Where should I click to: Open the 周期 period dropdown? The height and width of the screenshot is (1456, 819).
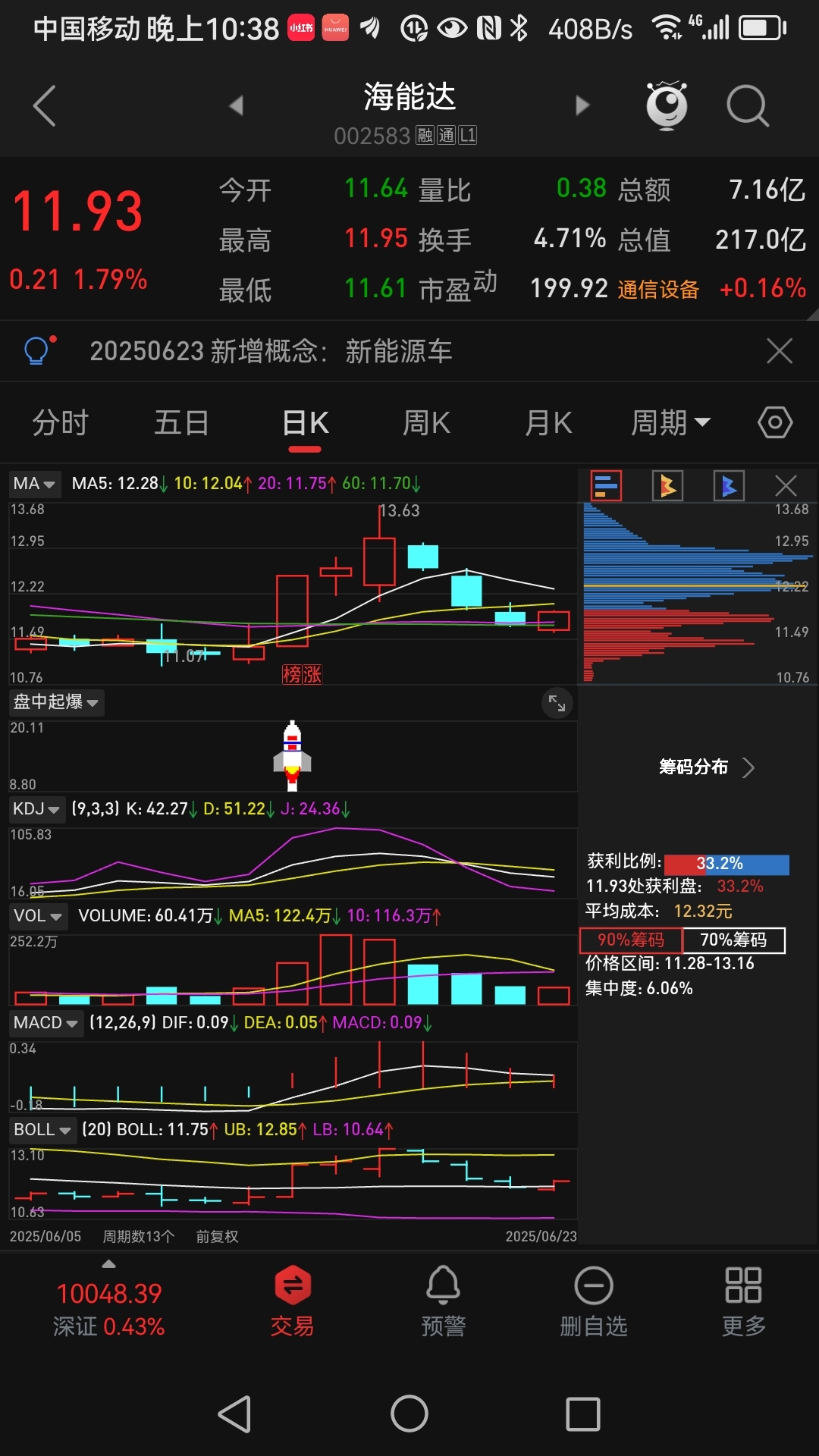(670, 422)
